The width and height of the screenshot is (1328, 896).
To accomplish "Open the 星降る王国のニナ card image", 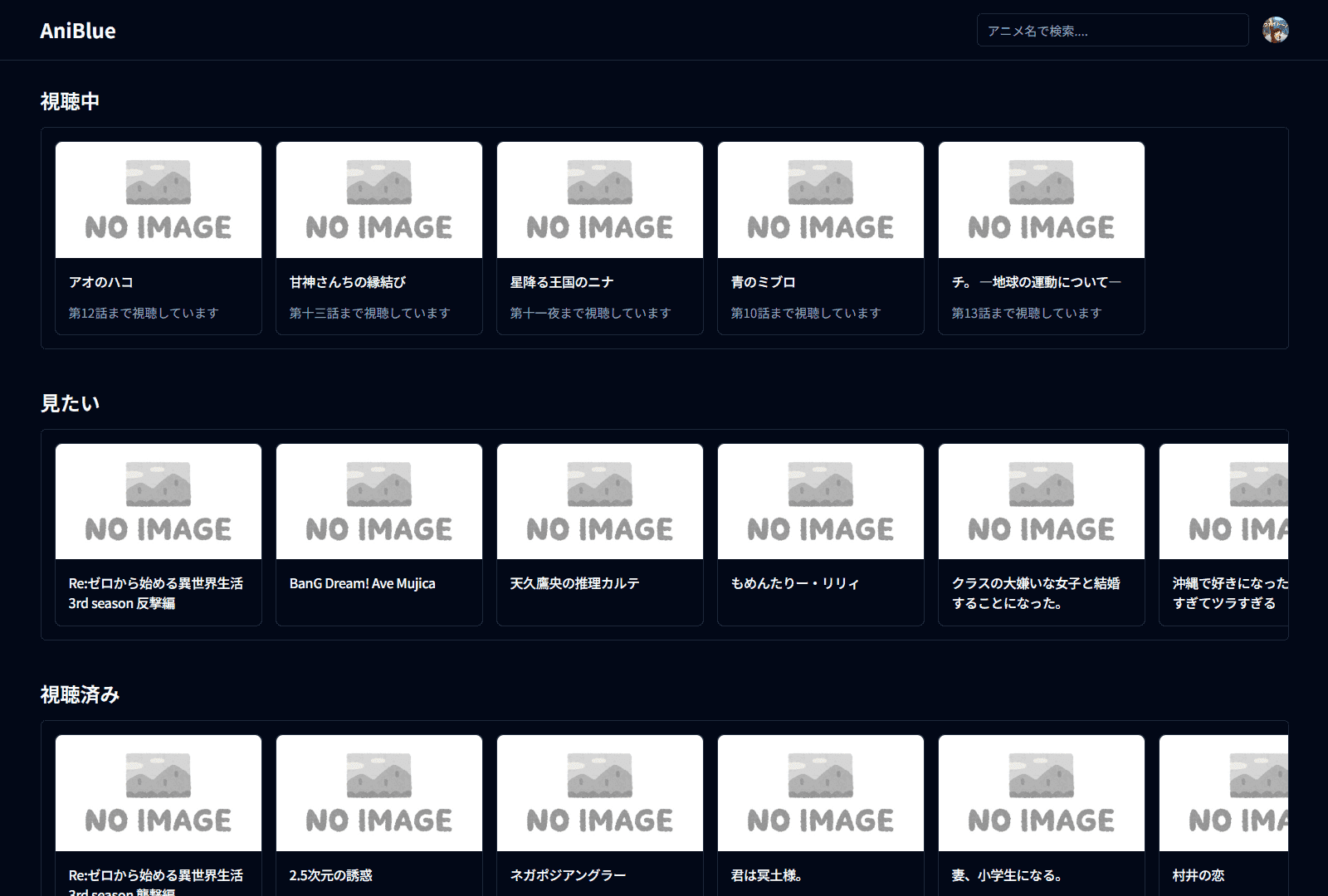I will [x=600, y=200].
